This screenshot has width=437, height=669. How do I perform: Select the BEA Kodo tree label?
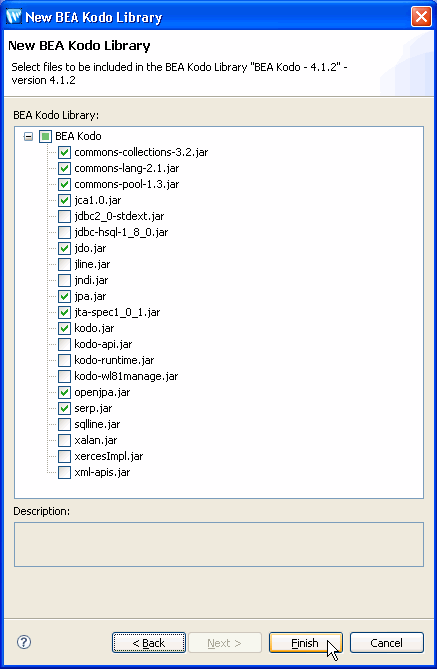click(x=78, y=137)
